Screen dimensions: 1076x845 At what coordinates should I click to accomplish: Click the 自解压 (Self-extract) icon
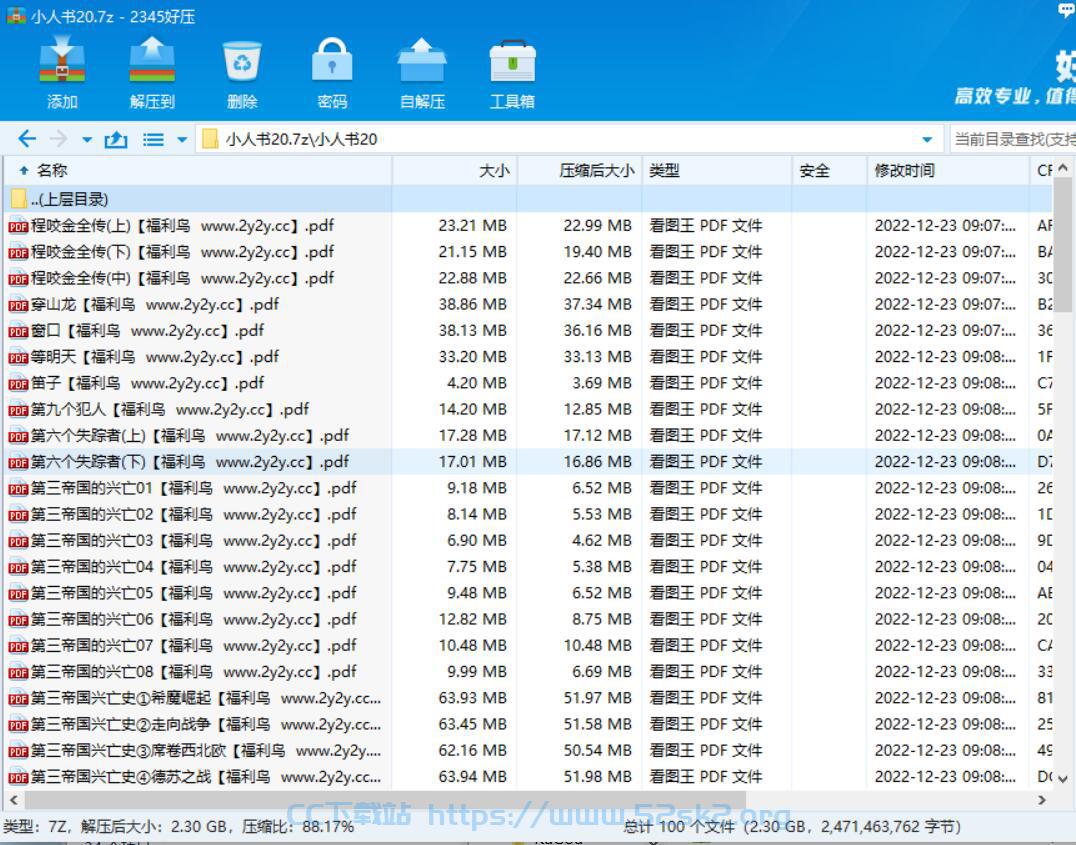422,62
